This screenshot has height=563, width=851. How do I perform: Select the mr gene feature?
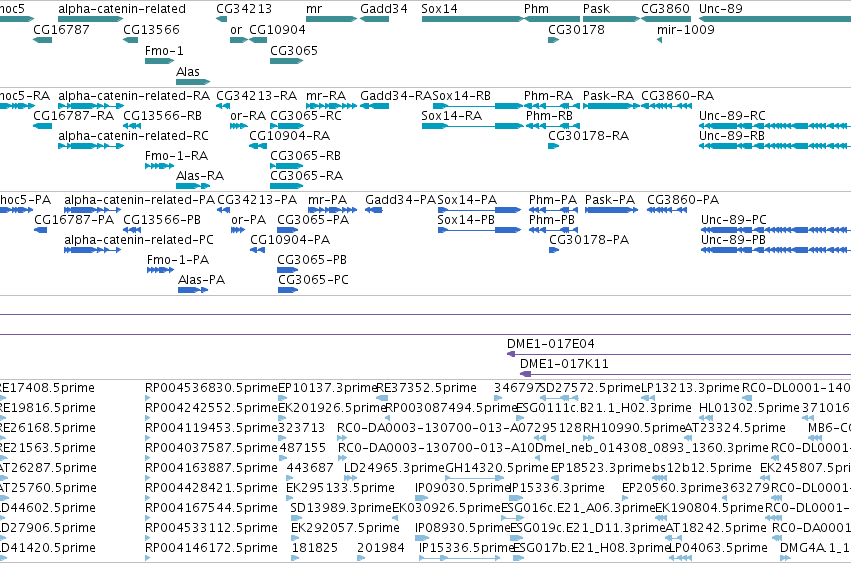(331, 19)
